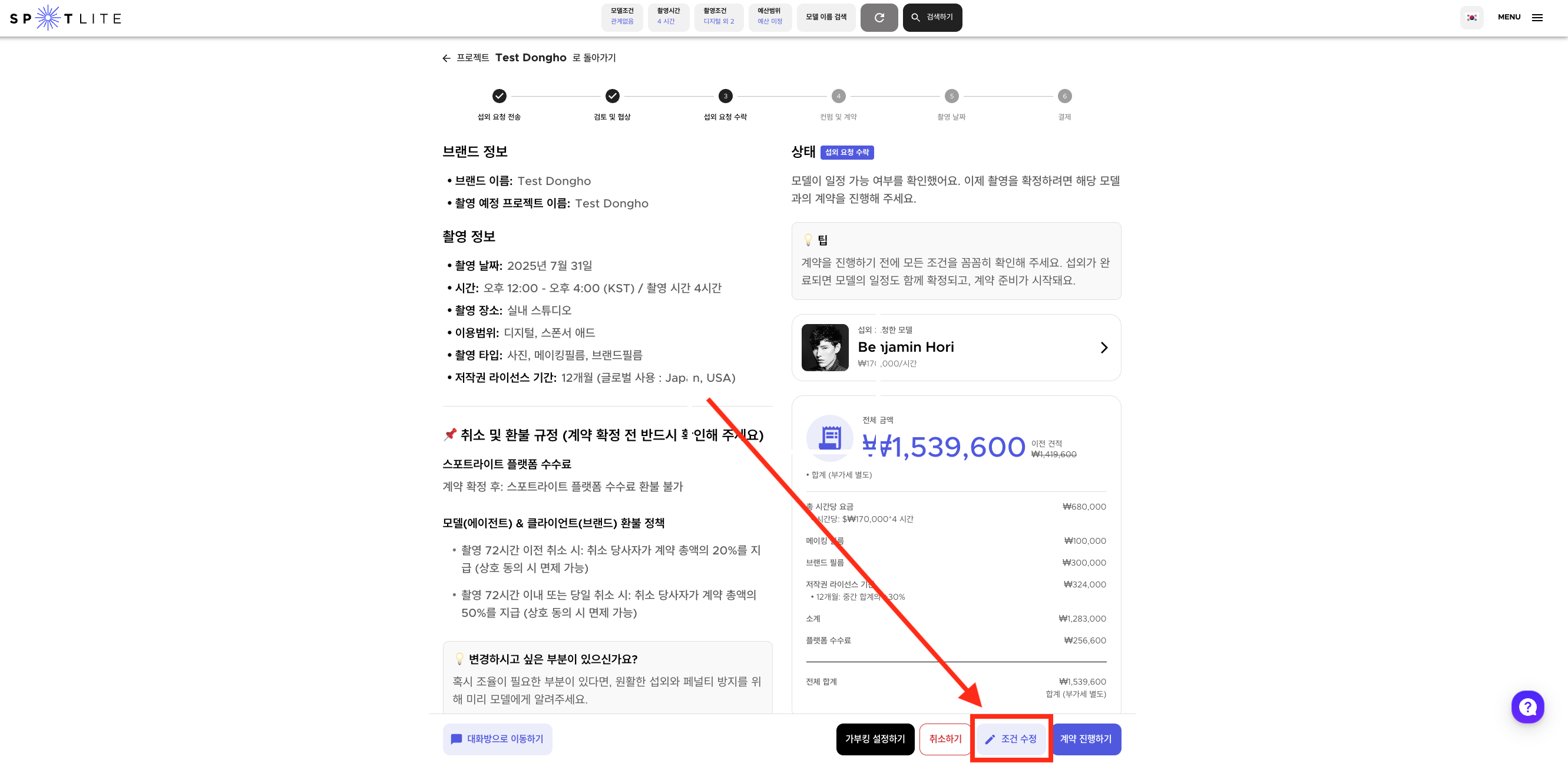1568x763 pixels.
Task: Click the back arrow to project
Action: coord(446,58)
